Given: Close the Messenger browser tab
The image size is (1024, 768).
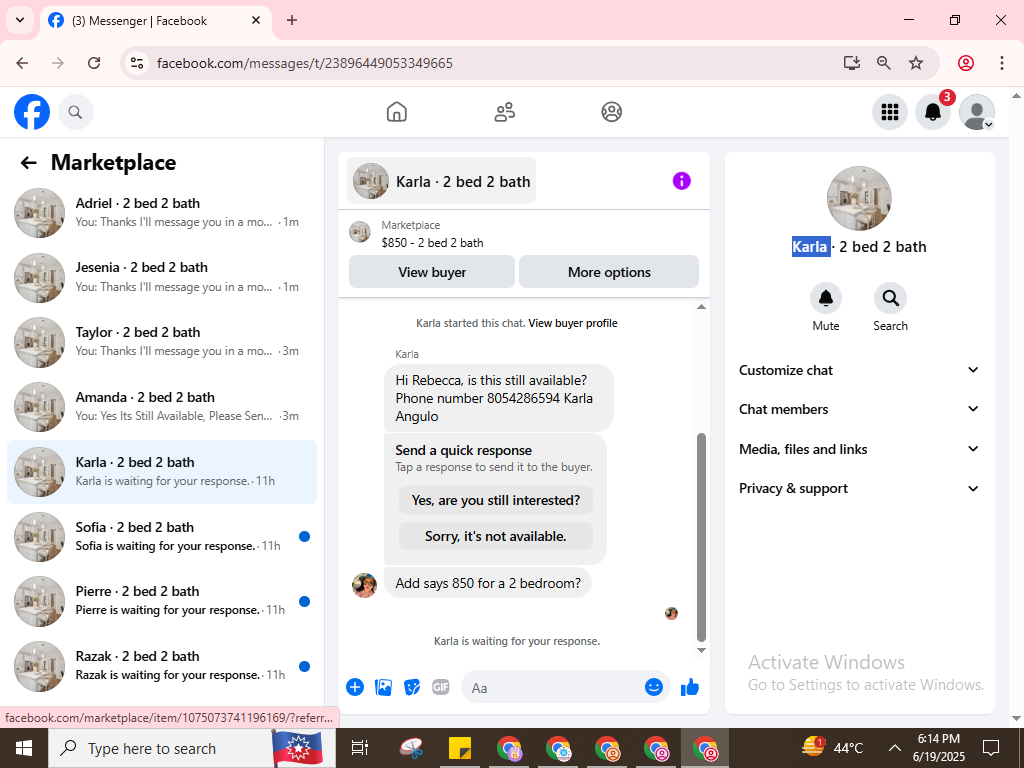Looking at the screenshot, I should pos(257,20).
